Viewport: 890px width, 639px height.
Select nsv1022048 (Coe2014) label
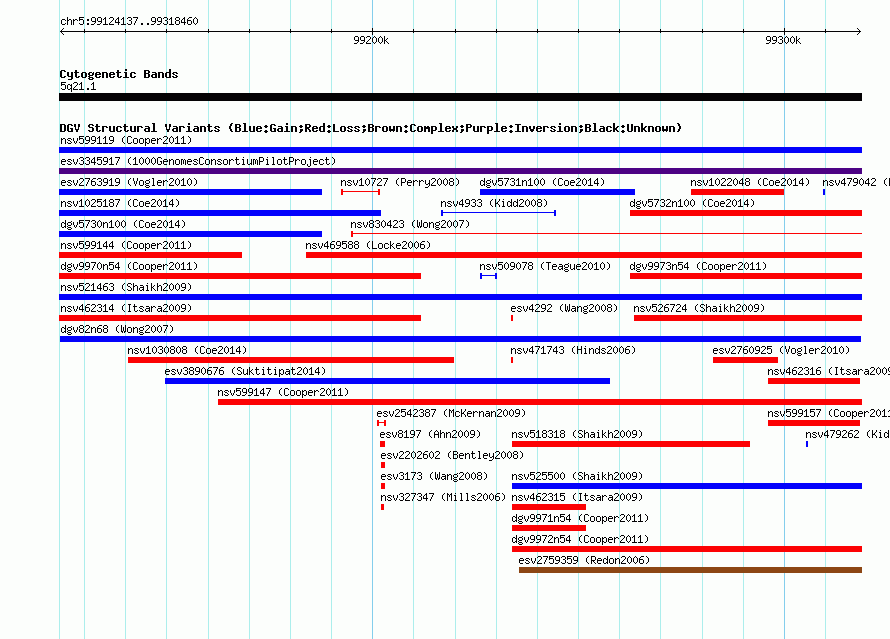coord(750,182)
